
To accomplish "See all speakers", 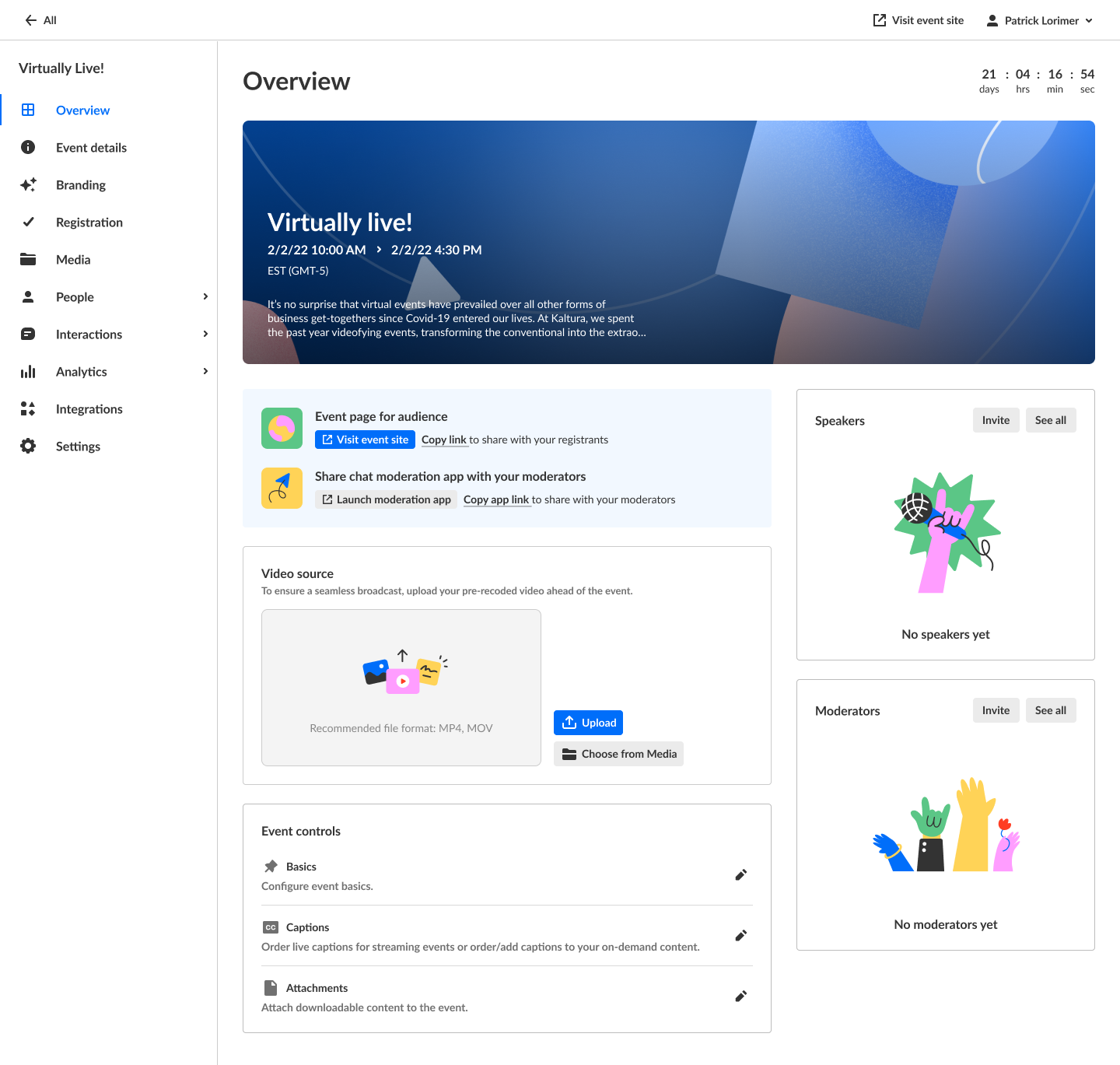I will pyautogui.click(x=1051, y=420).
